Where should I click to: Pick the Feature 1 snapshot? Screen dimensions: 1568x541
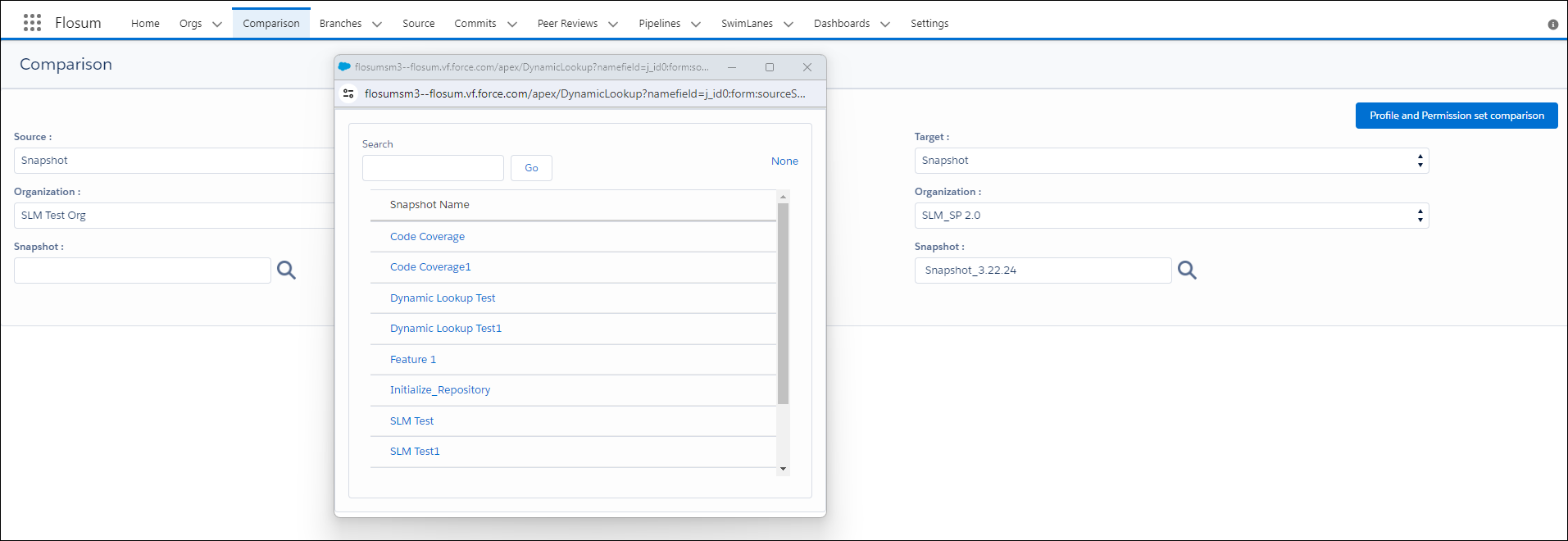[413, 360]
